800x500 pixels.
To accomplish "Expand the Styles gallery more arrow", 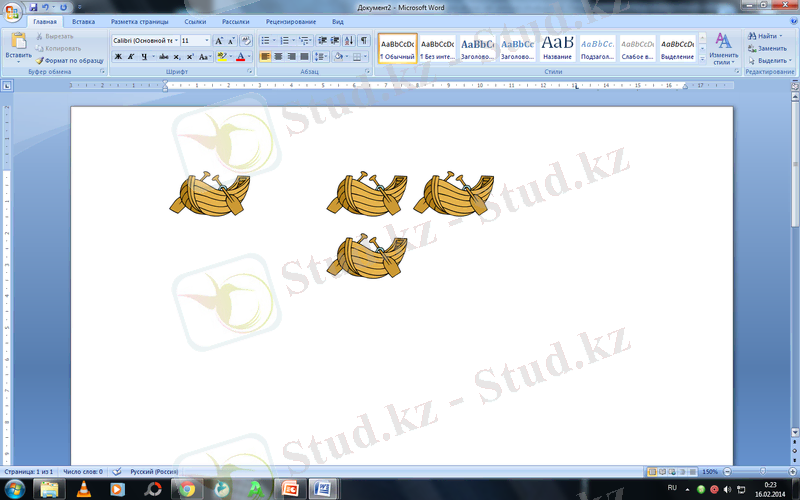I will tap(704, 59).
